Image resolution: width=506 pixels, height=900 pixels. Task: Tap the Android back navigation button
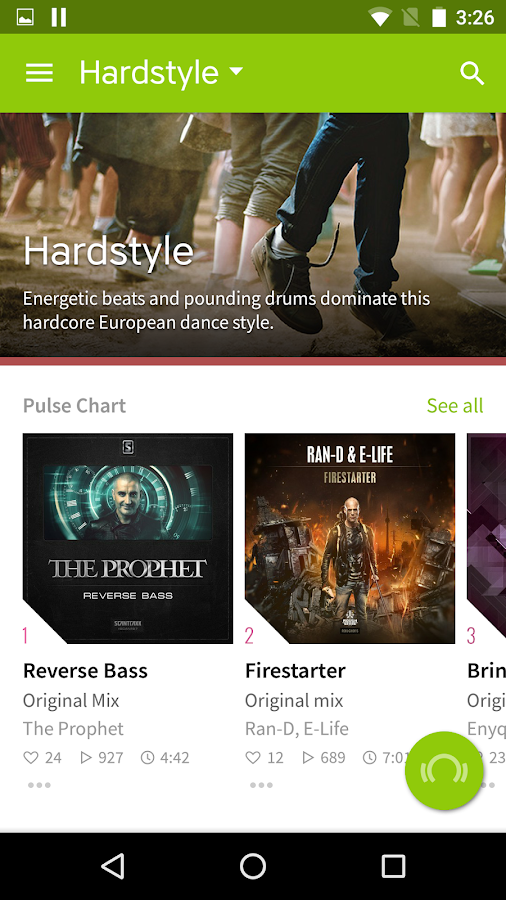pyautogui.click(x=112, y=866)
